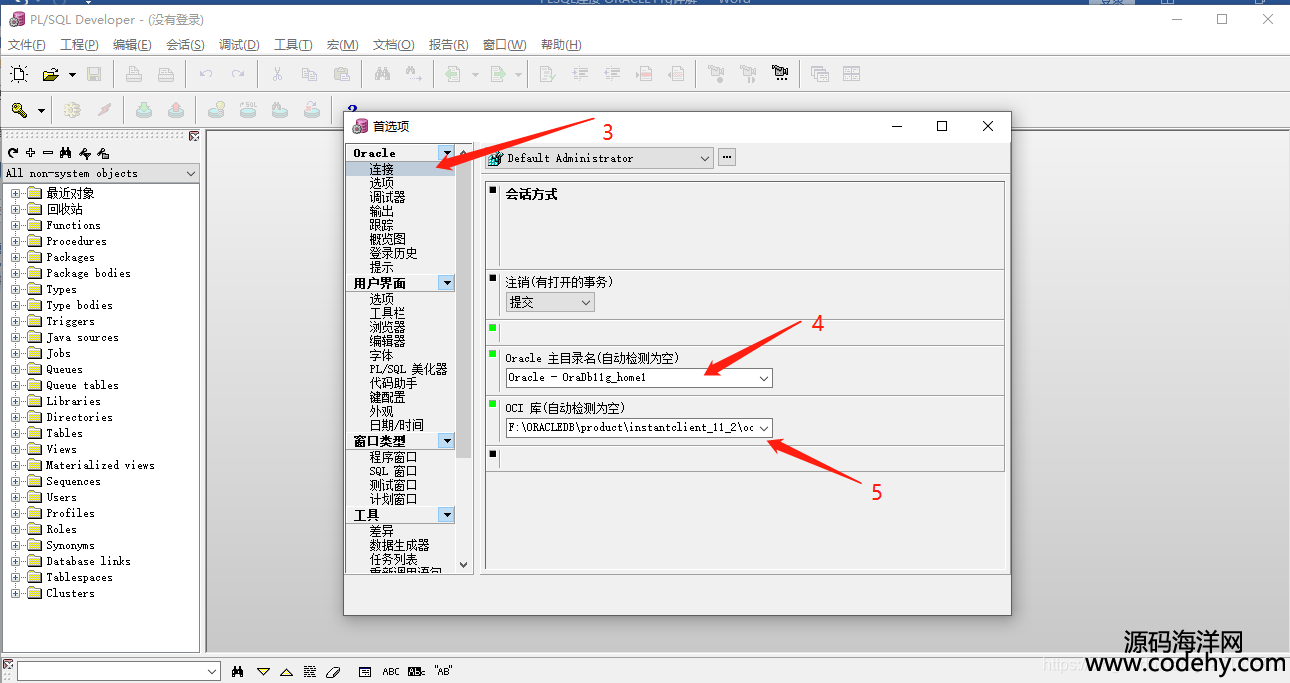
Task: Expand the Procedures tree node
Action: point(15,242)
